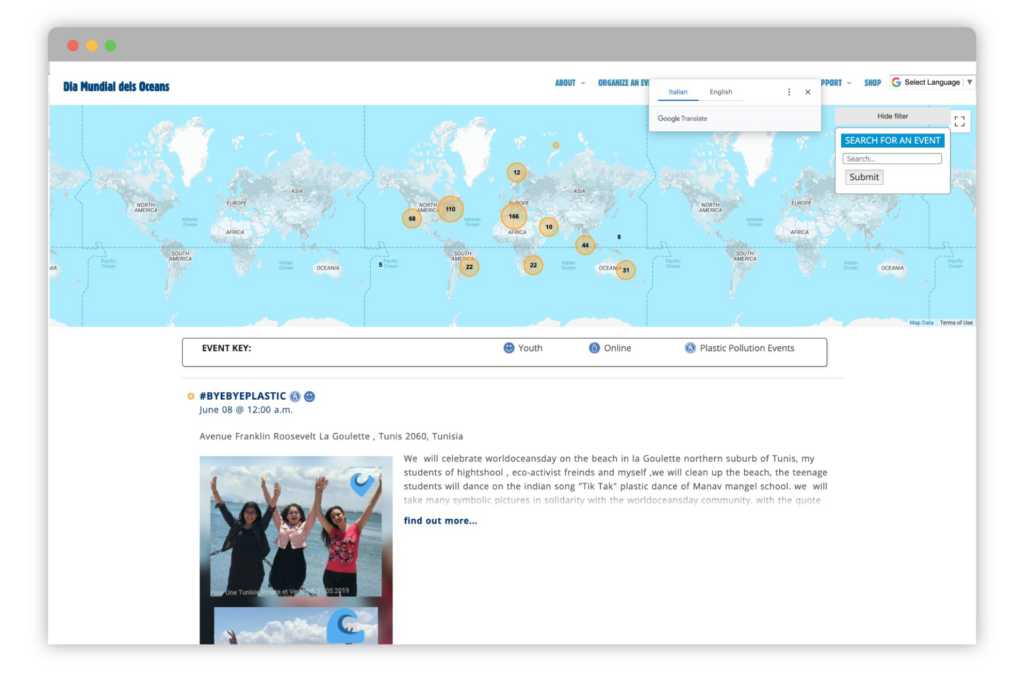Toggle fullscreen map view icon

959,121
